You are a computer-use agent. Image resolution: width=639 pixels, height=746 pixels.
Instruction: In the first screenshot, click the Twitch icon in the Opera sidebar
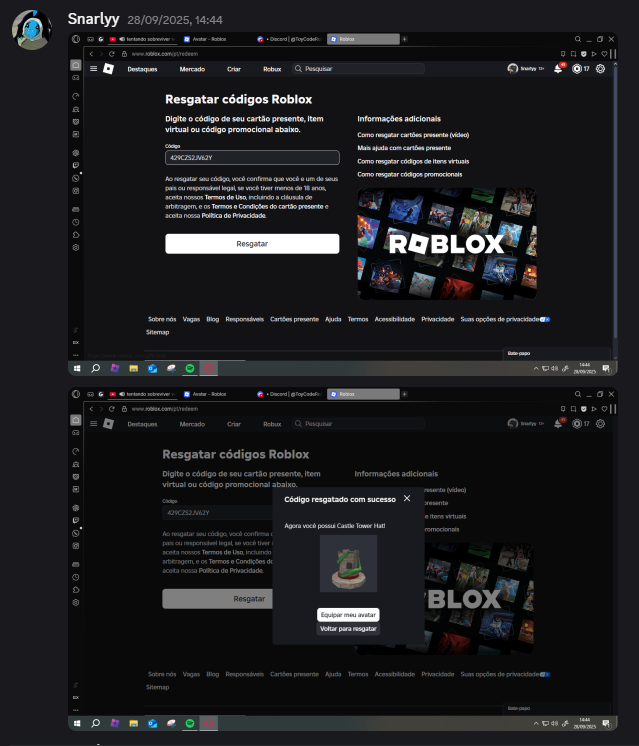pos(76,166)
